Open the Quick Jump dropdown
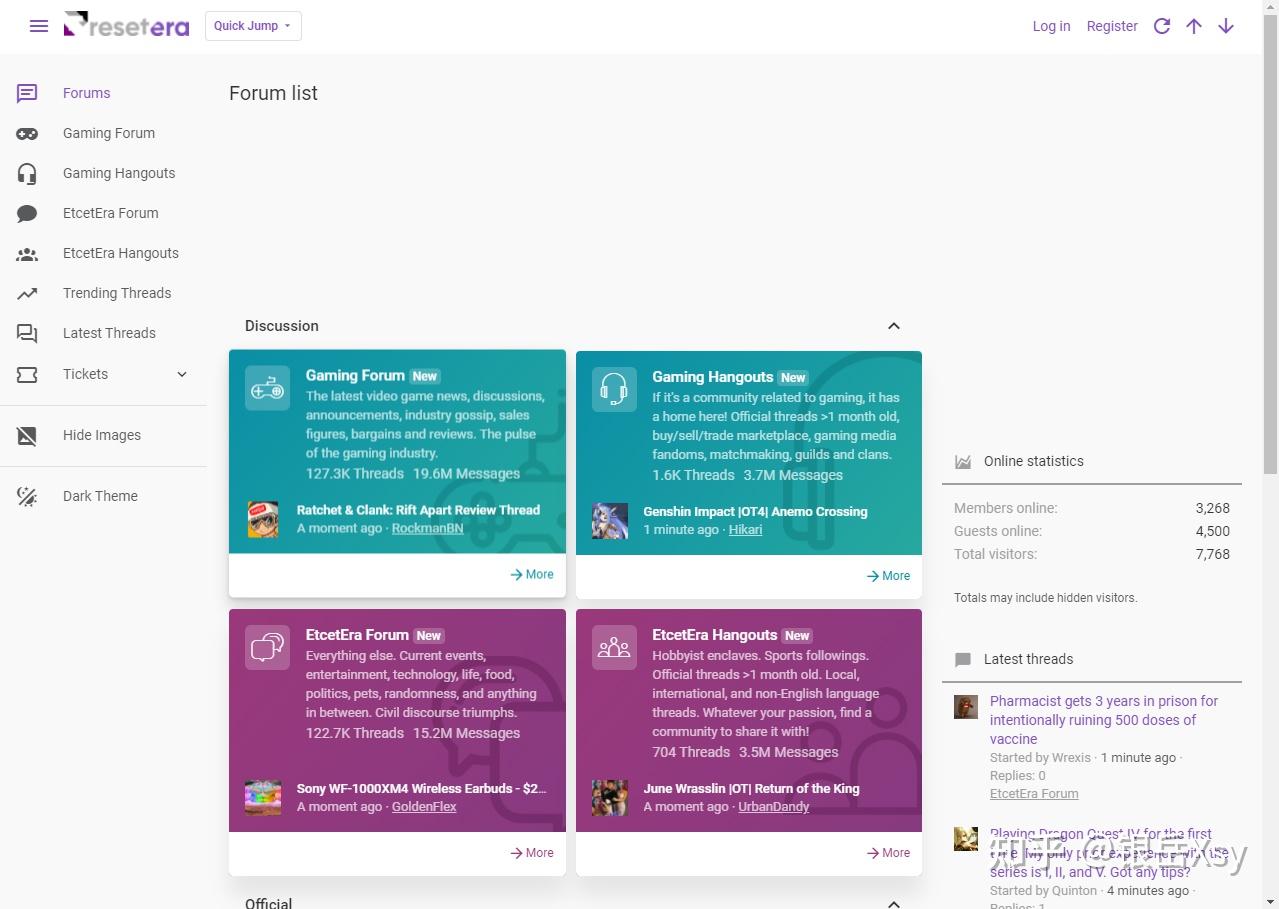 (x=253, y=26)
